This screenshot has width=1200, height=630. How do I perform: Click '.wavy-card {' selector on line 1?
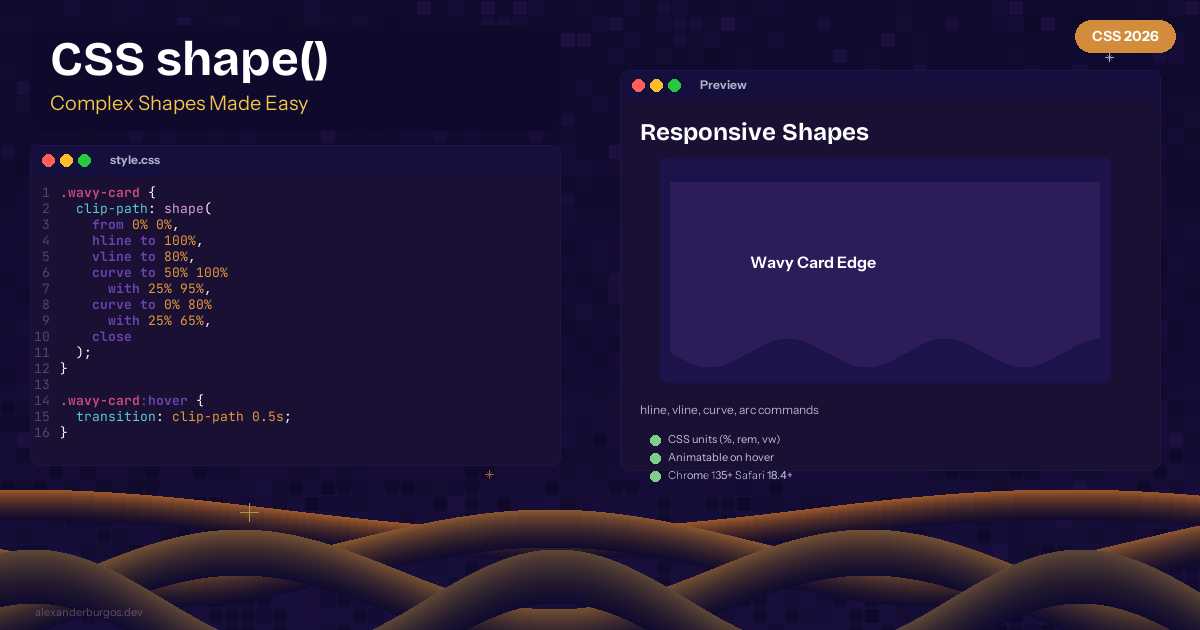pyautogui.click(x=108, y=192)
